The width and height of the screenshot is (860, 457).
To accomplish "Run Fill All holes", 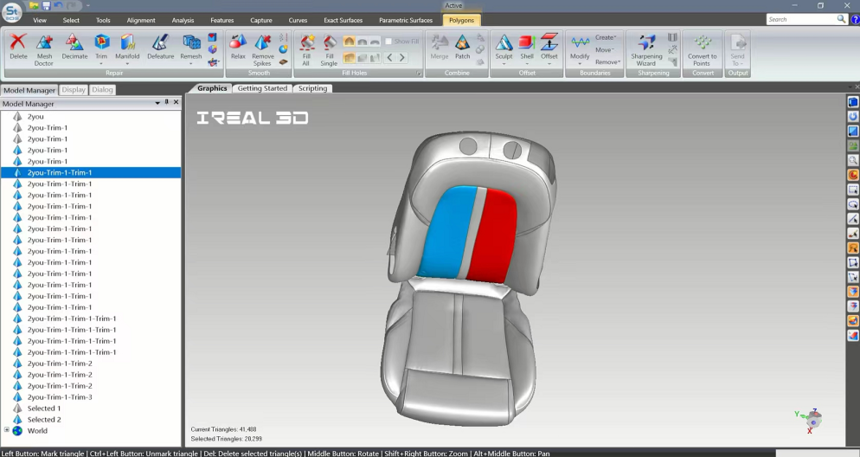I will tap(306, 49).
